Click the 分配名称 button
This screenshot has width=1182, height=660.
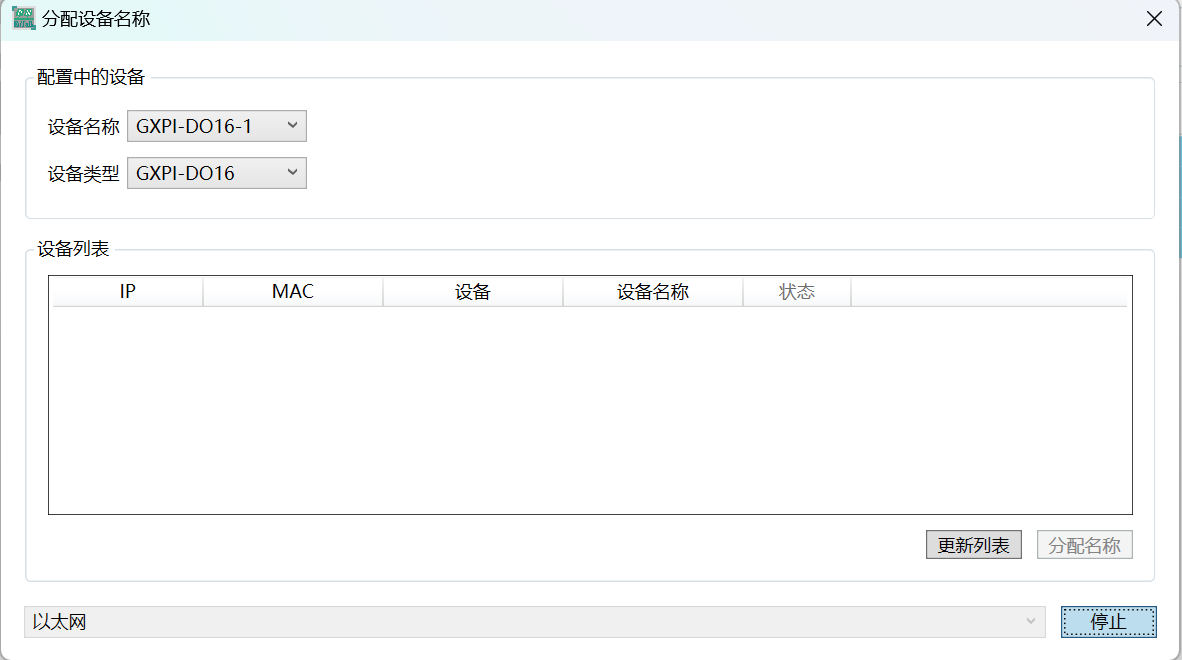pos(1084,545)
